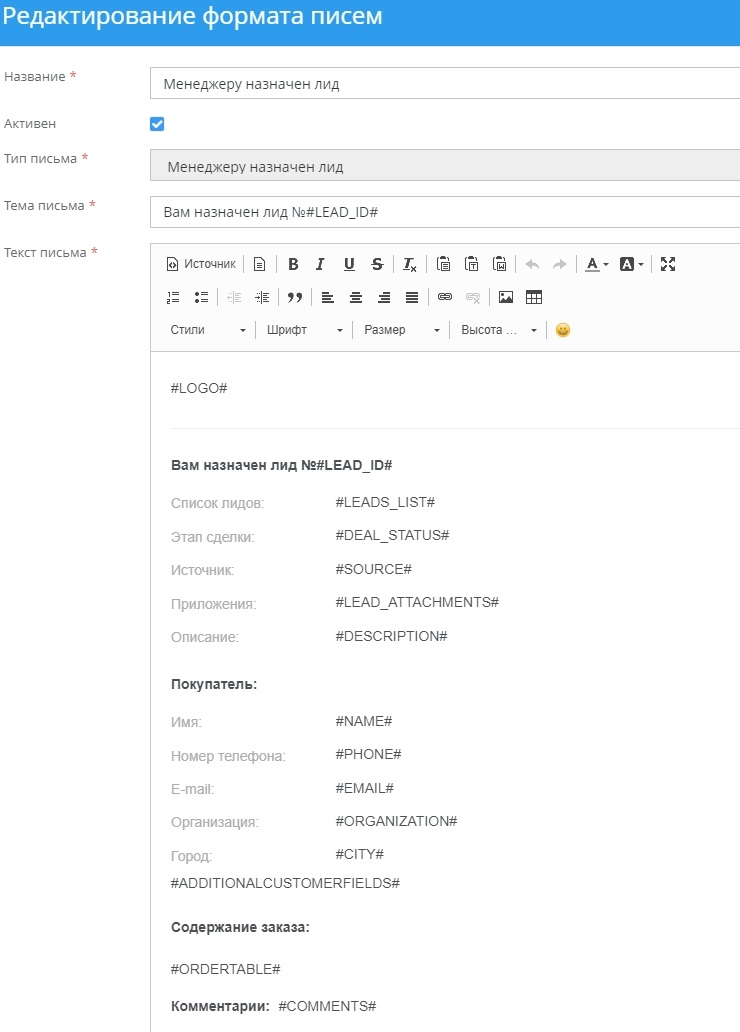Expand the Шрифт font dropdown
The height and width of the screenshot is (1032, 740).
pyautogui.click(x=305, y=330)
